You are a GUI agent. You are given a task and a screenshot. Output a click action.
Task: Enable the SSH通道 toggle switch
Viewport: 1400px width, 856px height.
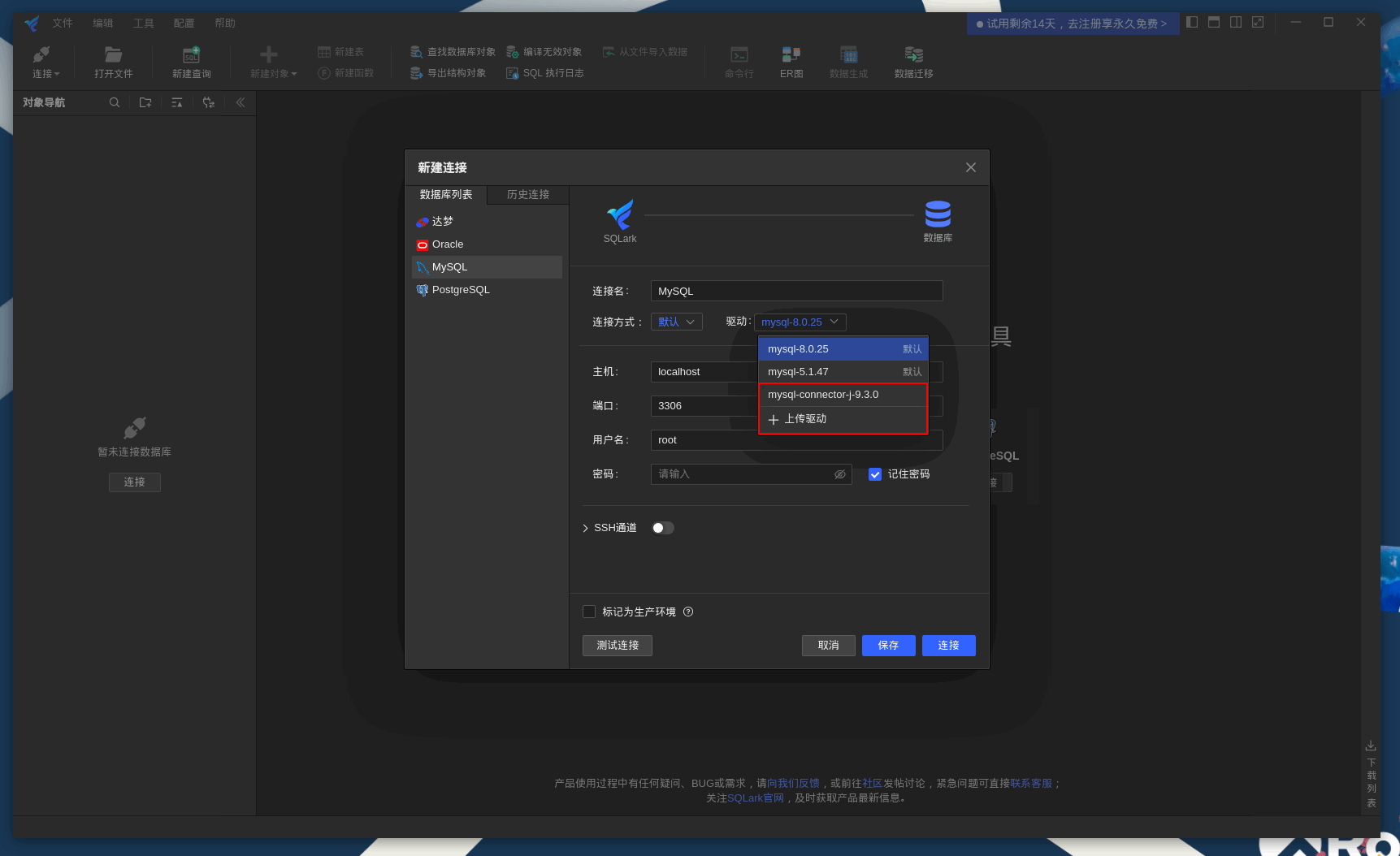coord(662,527)
